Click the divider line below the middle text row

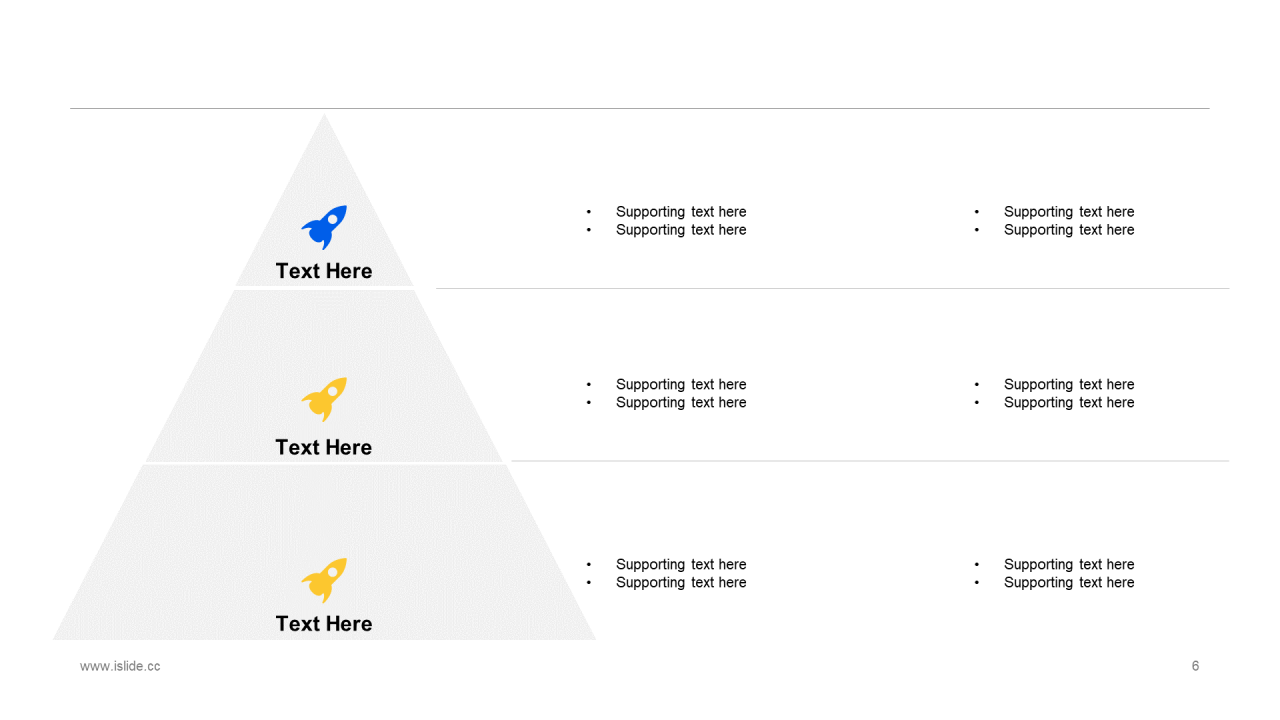click(870, 461)
